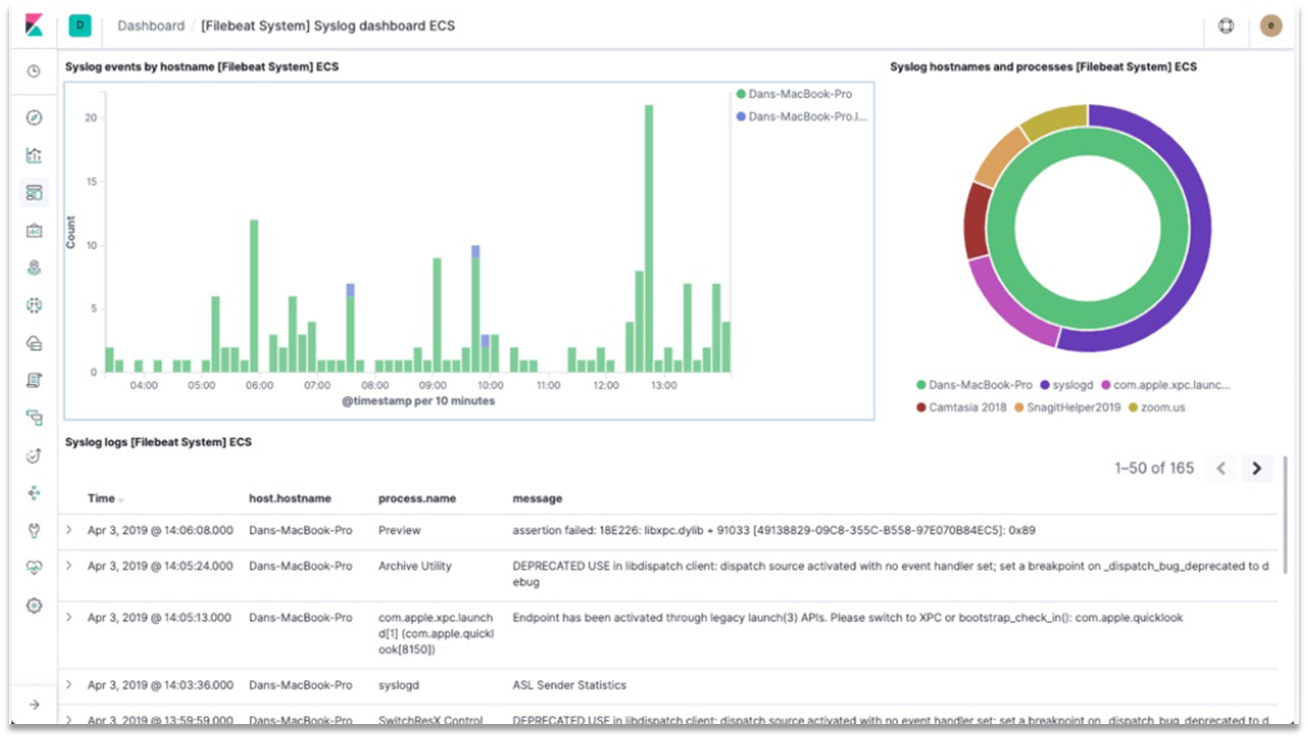Open Discover via the compass icon
The image size is (1308, 739).
point(34,118)
